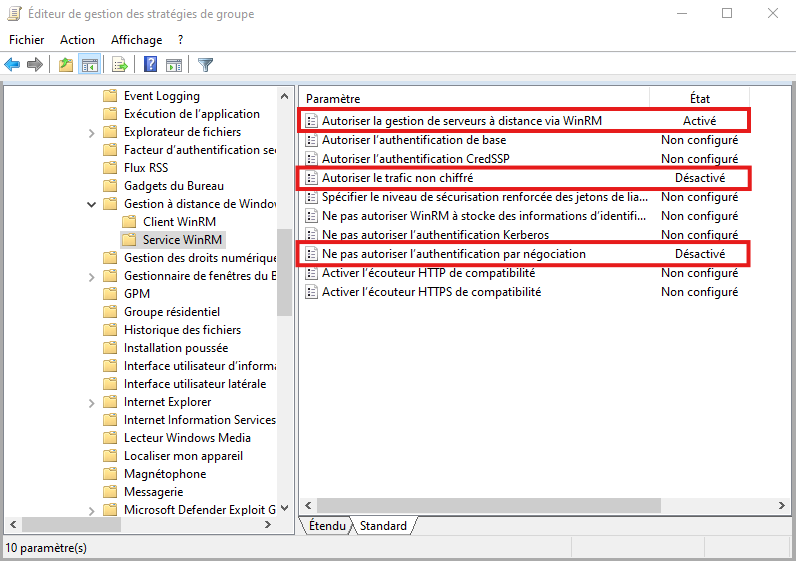
Task: Click the Event Logging folder icon
Action: (x=110, y=96)
